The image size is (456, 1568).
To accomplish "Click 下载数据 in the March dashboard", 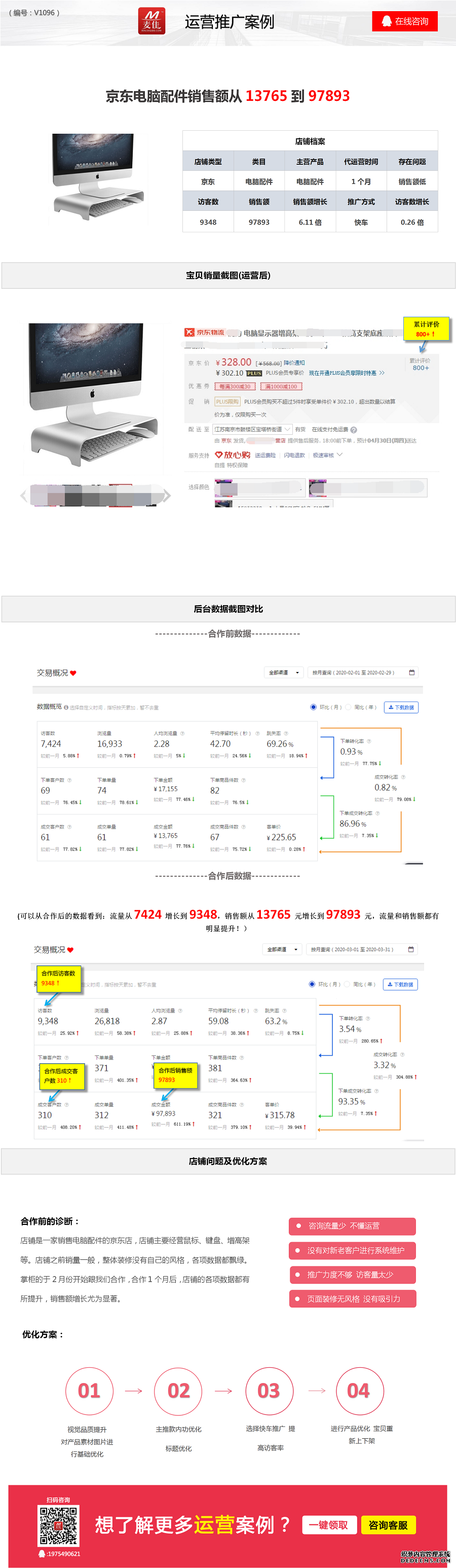I will (x=400, y=984).
